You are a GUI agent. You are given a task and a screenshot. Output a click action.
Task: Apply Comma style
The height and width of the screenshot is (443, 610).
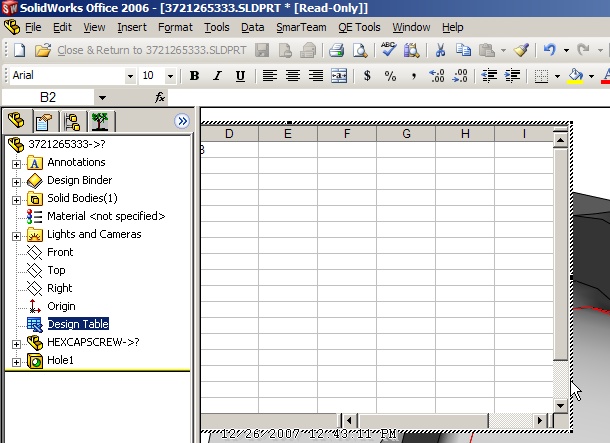414,76
